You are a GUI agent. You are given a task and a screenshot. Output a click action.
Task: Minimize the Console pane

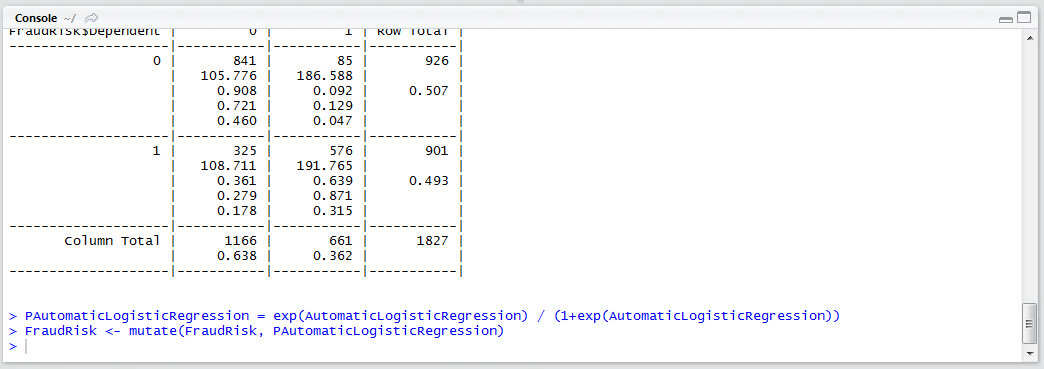point(1006,19)
